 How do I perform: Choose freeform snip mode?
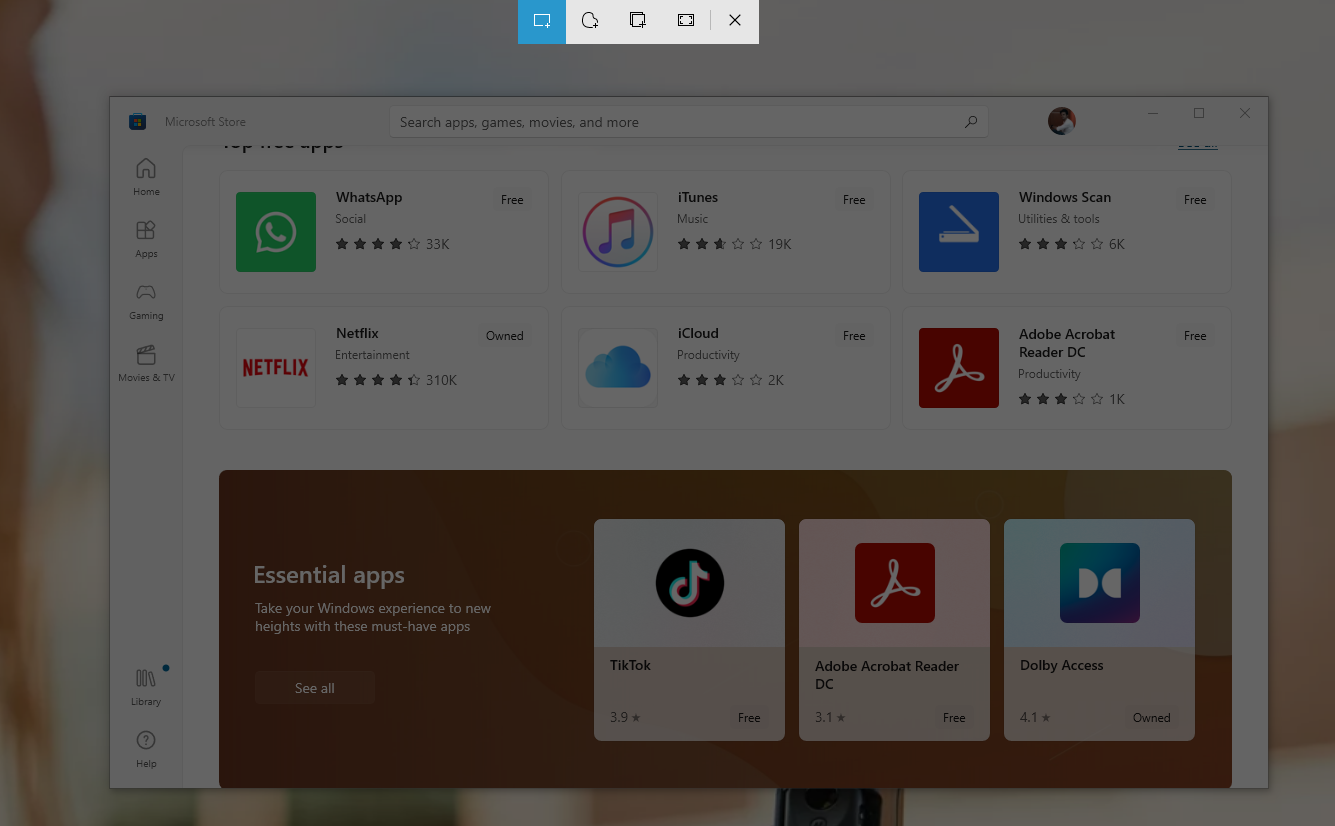coord(590,21)
